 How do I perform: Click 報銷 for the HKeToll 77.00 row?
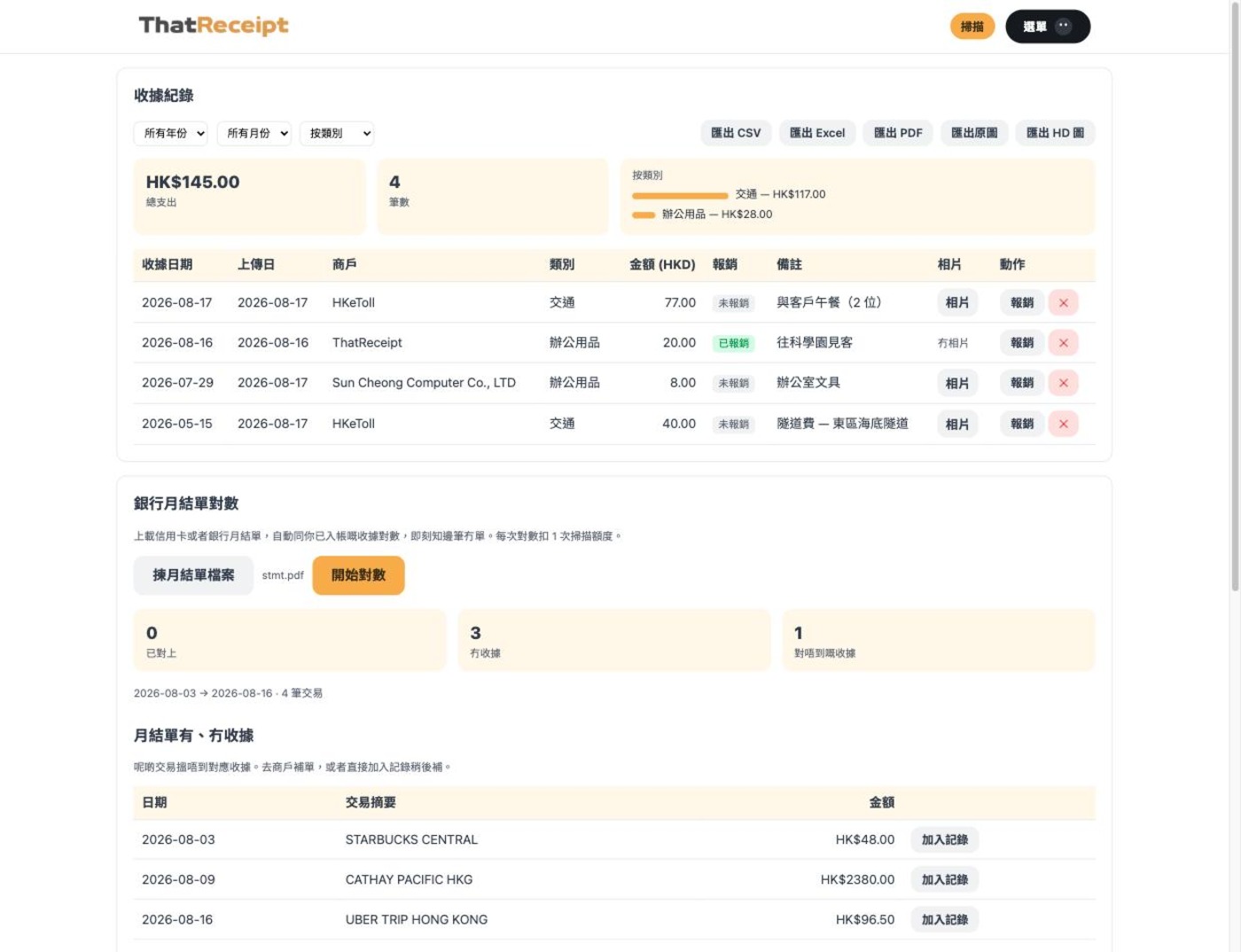tap(1022, 302)
